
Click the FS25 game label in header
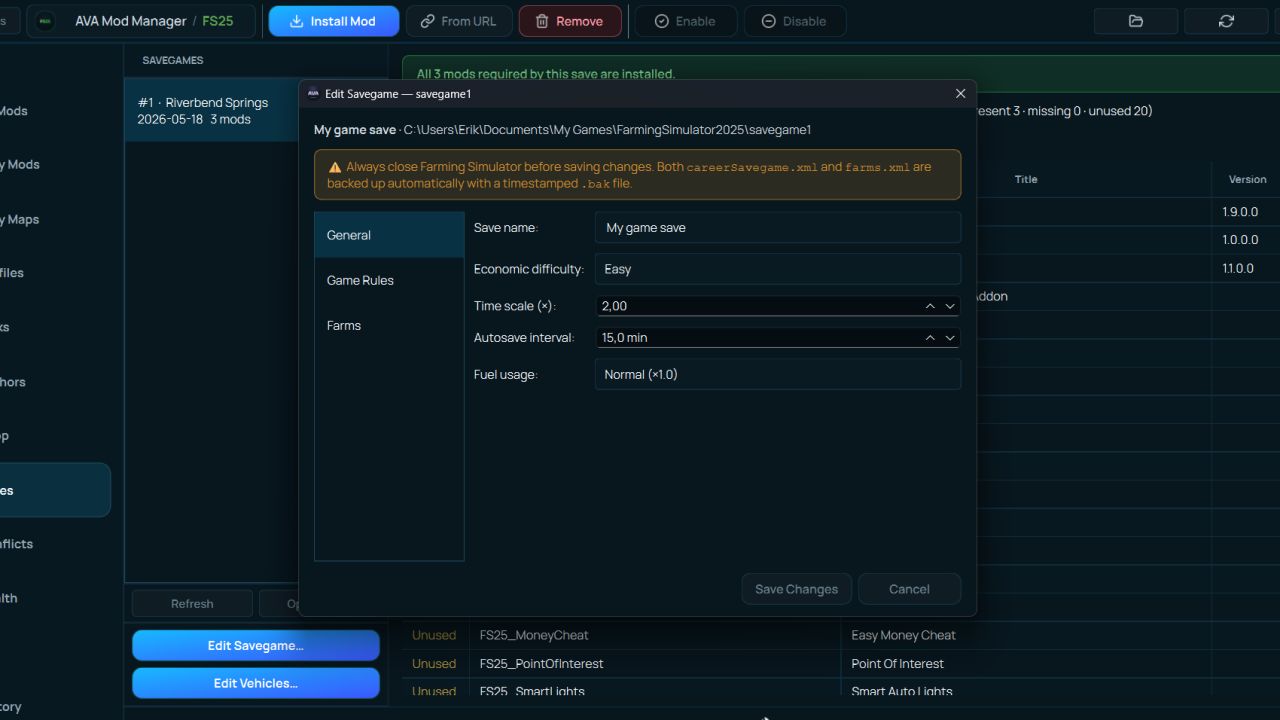point(218,21)
